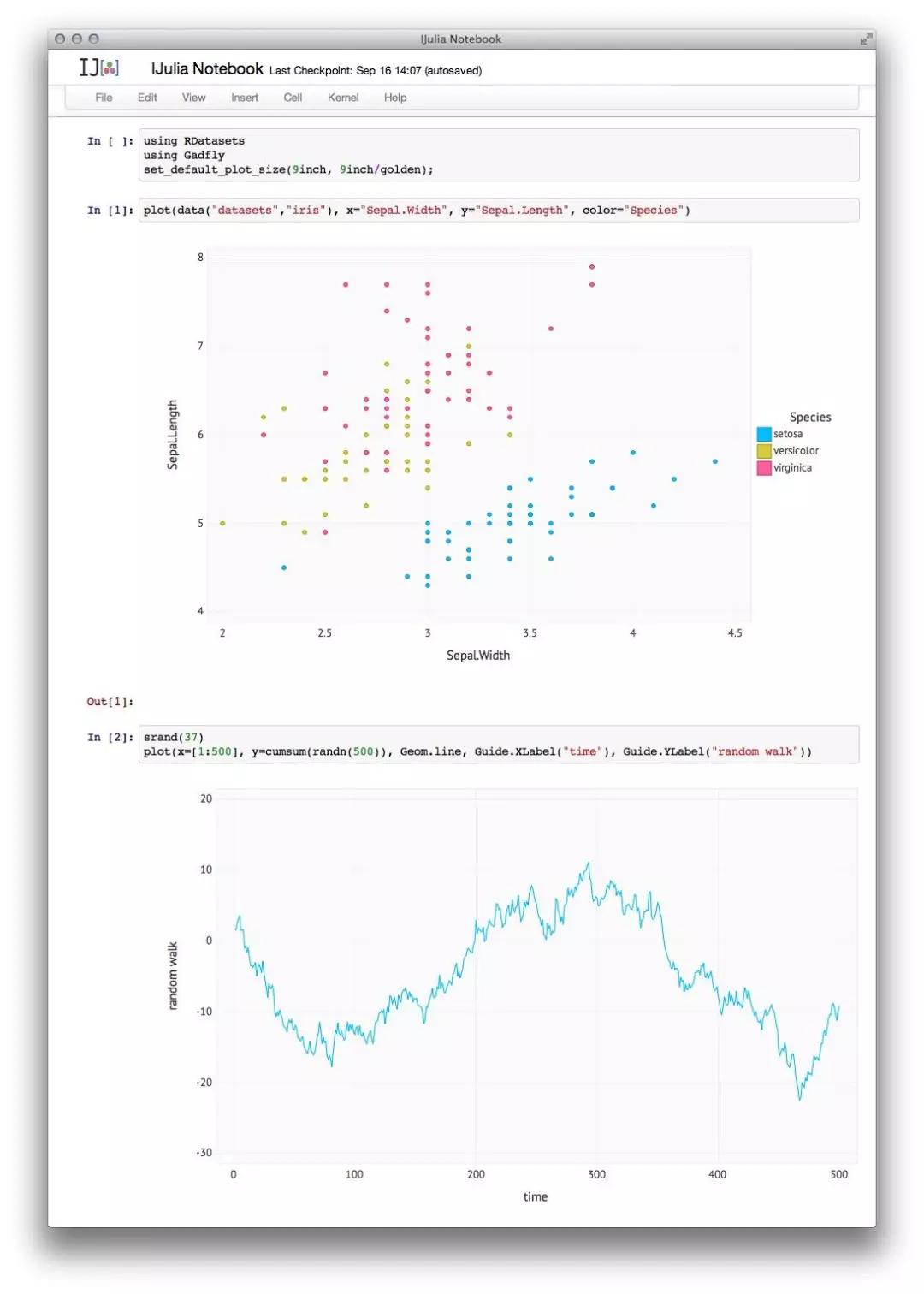Click the In [1] prompt label

110,211
